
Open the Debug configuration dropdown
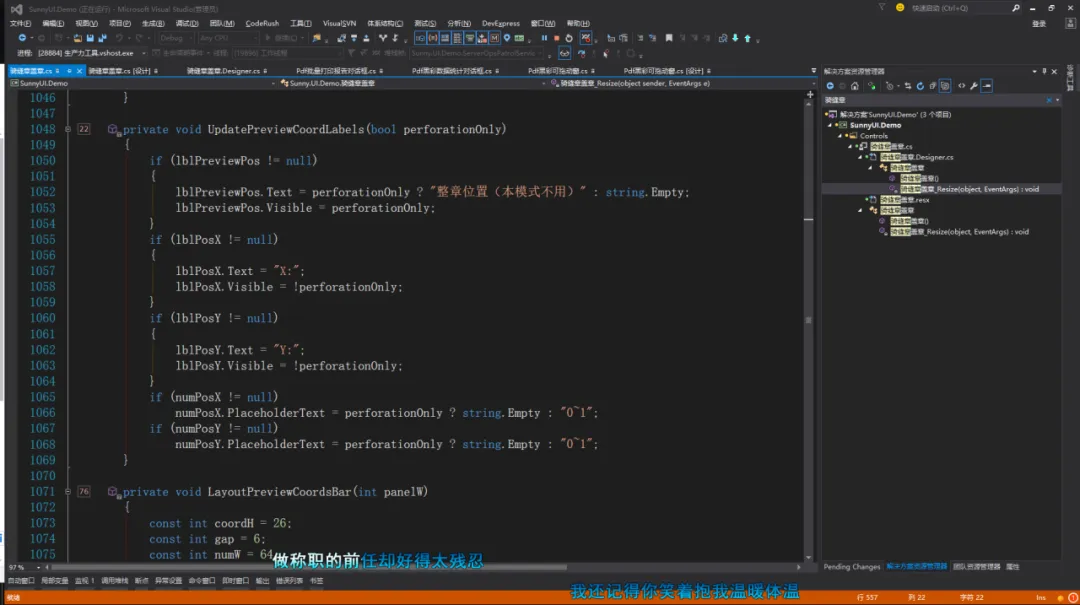(x=176, y=38)
